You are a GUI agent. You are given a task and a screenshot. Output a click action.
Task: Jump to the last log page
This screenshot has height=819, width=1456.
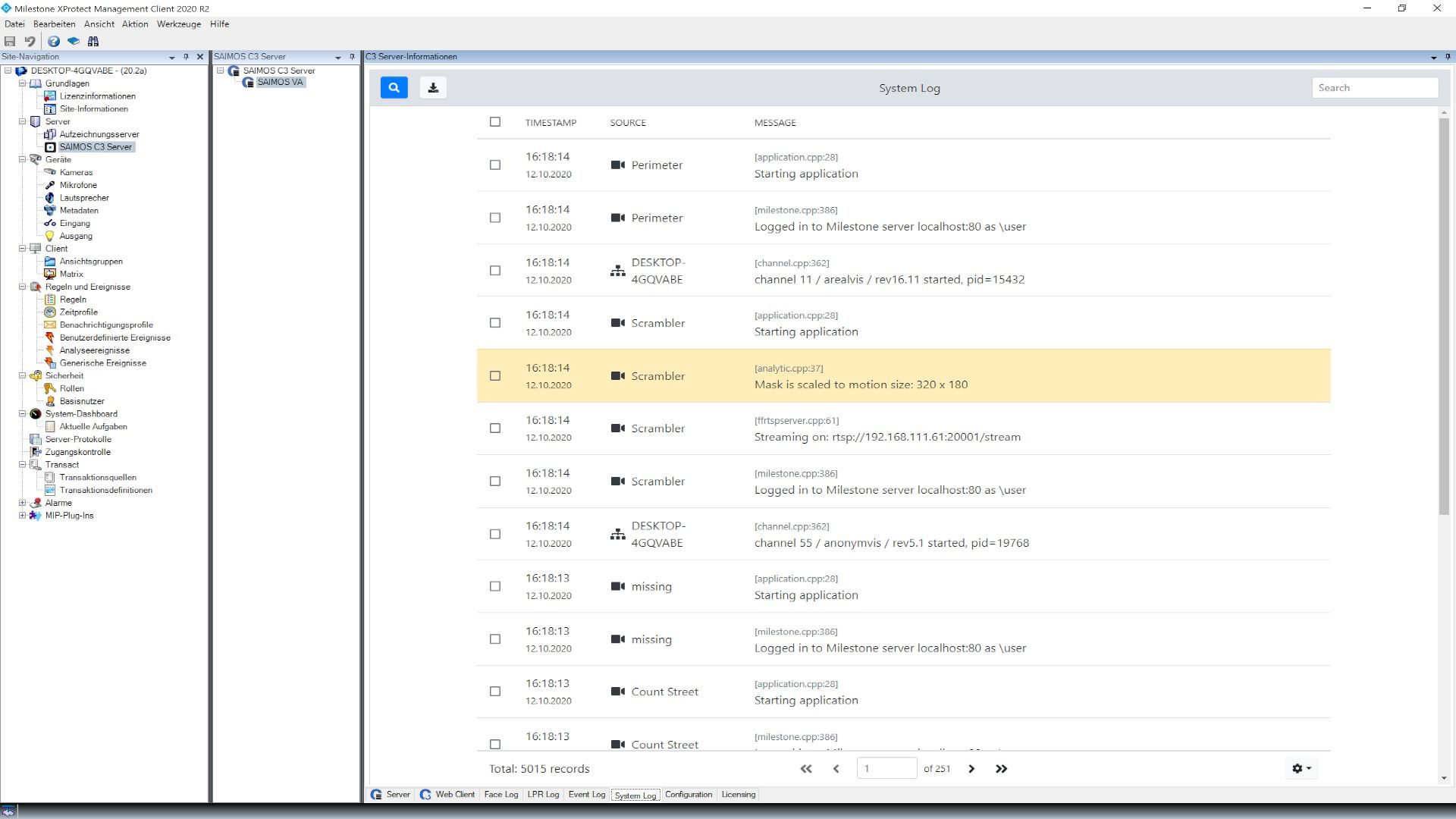[1001, 768]
